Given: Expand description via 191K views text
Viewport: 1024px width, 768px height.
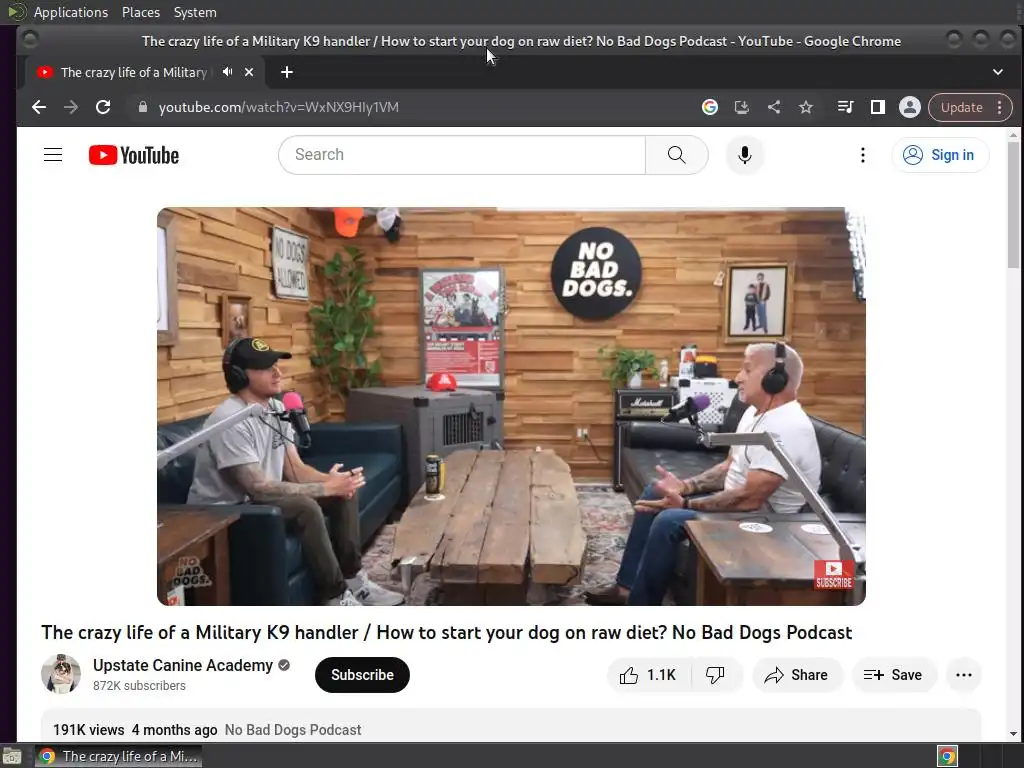Looking at the screenshot, I should tap(88, 730).
